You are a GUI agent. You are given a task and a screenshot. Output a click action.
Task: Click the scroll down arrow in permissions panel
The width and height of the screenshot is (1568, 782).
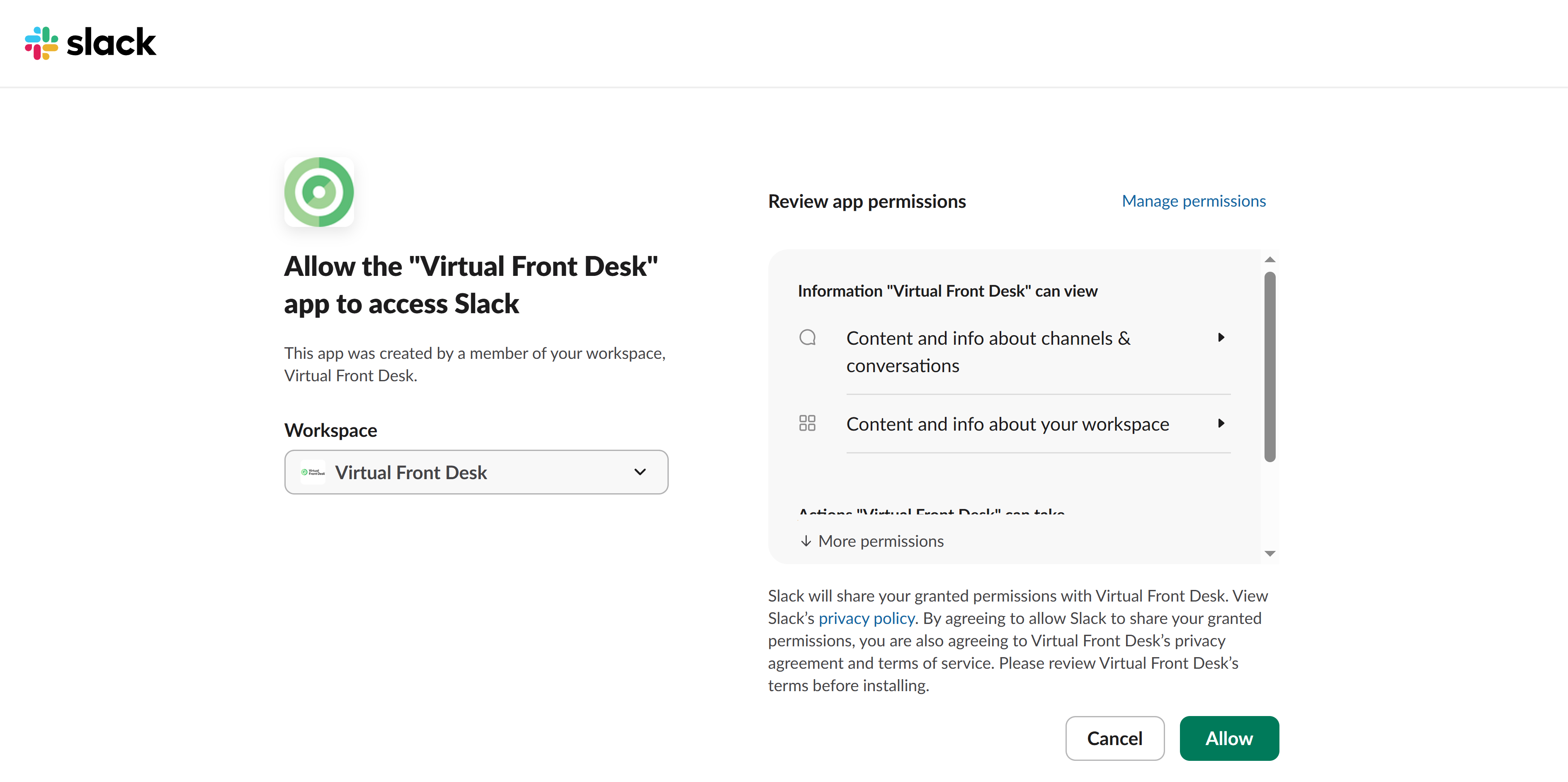(1270, 553)
